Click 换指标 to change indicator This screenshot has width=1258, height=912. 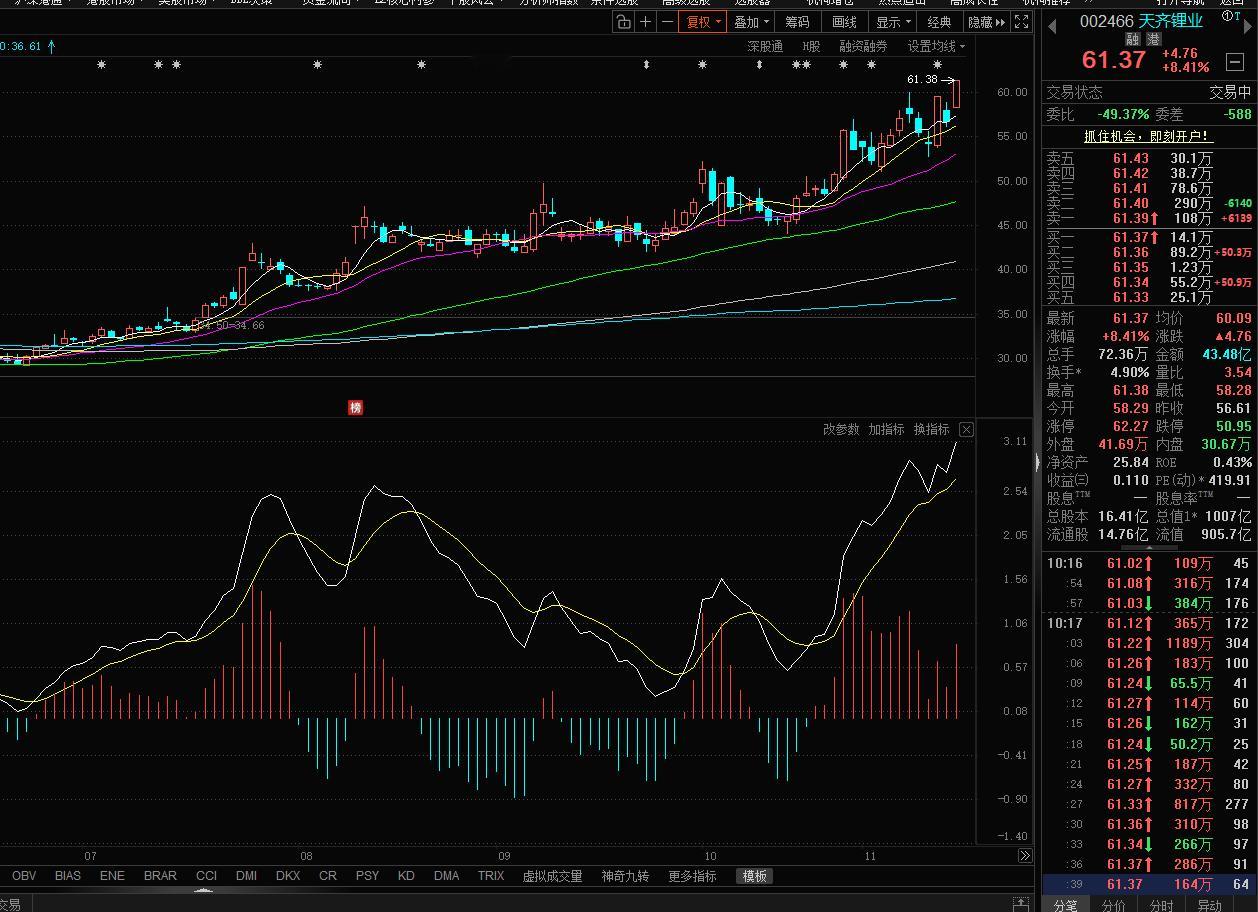coord(931,429)
